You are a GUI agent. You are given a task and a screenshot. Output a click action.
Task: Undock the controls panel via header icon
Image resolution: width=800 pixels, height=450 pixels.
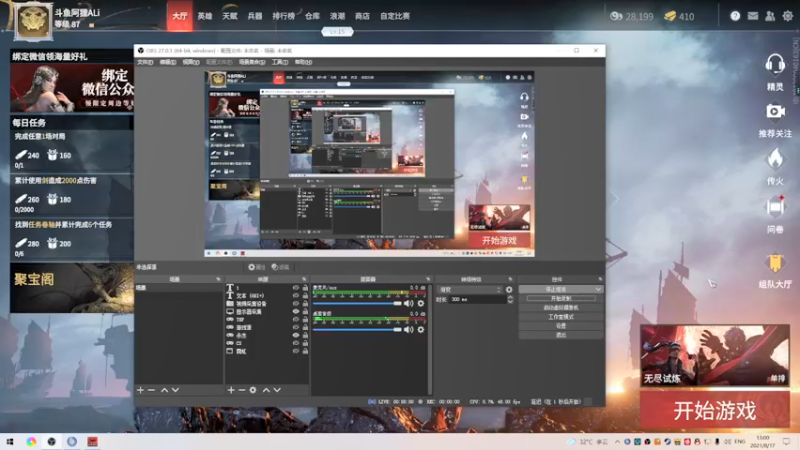pos(600,279)
